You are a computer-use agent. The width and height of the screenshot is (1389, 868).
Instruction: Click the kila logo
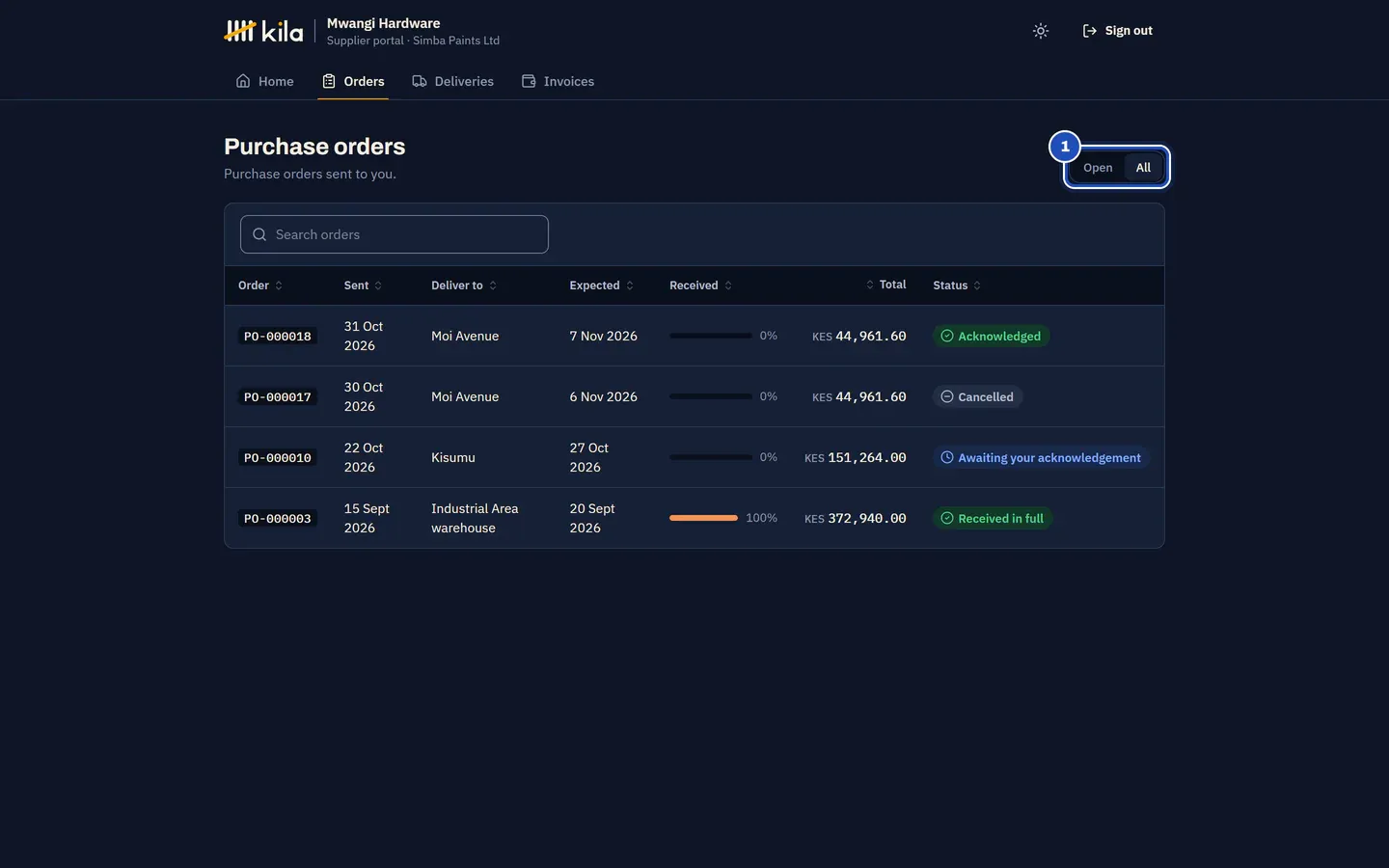point(263,31)
